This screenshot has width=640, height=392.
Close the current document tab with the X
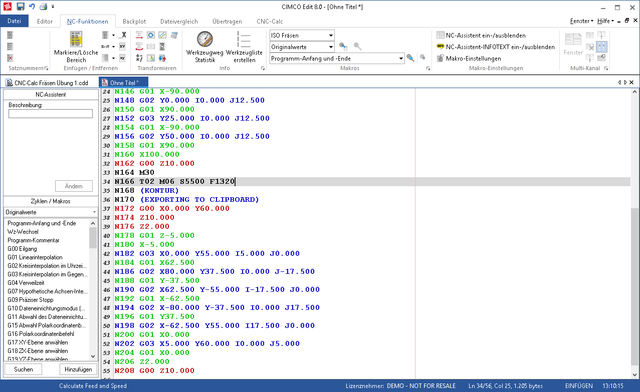(631, 82)
